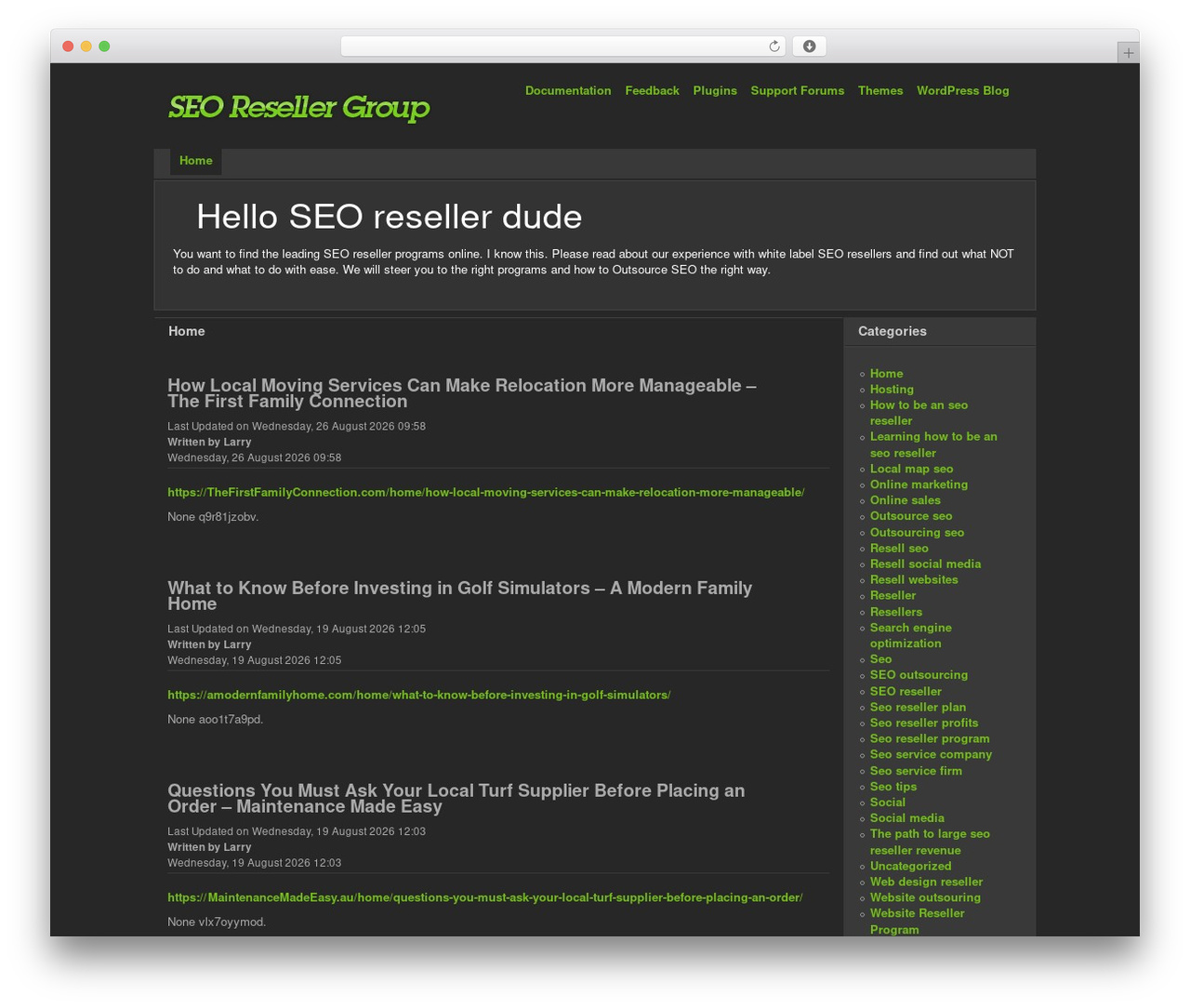
Task: Click the browser reload icon
Action: (773, 46)
